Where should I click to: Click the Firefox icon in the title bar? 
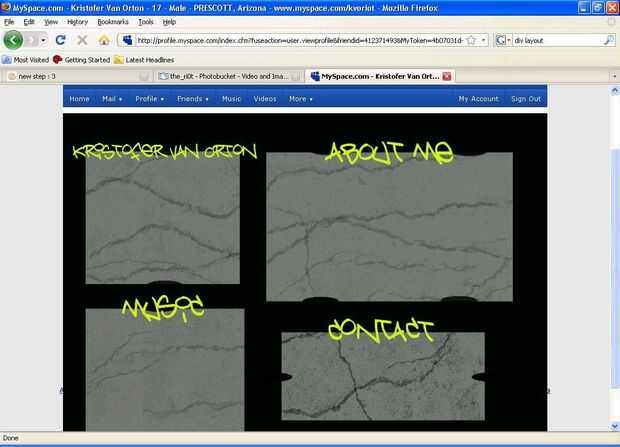6,8
